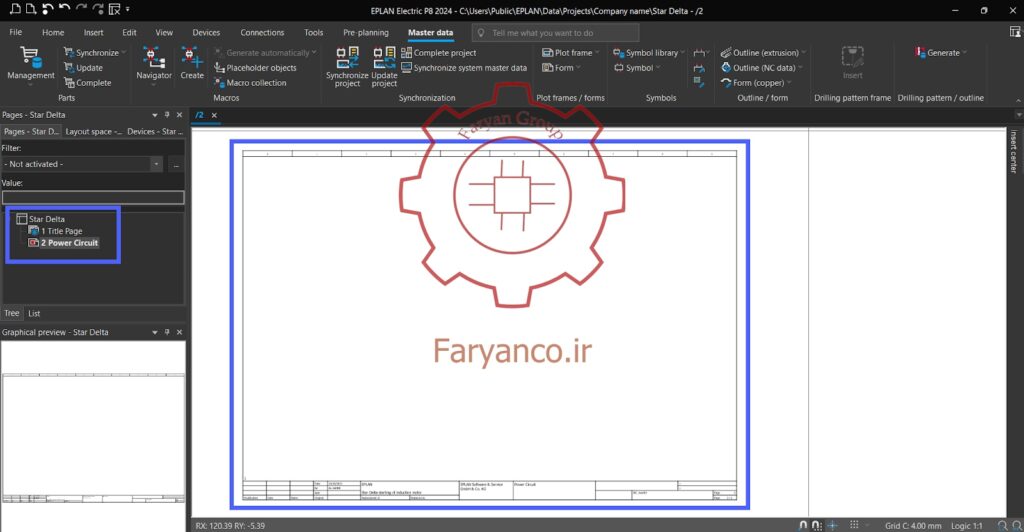Close the Graphical preview panel
1024x532 pixels.
coord(180,332)
